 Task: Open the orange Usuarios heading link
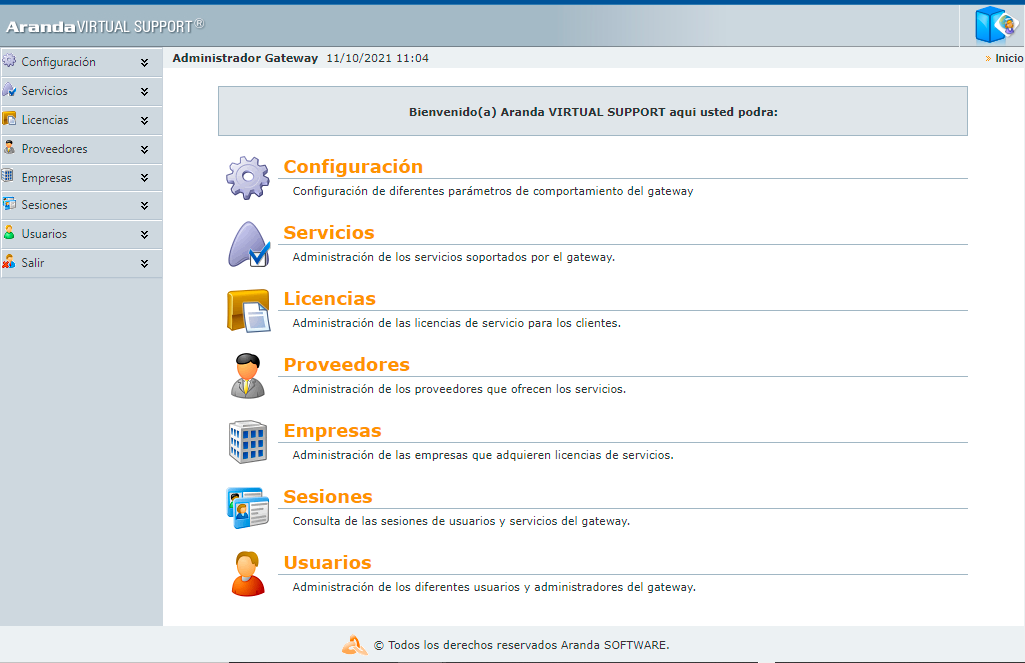pyautogui.click(x=328, y=563)
